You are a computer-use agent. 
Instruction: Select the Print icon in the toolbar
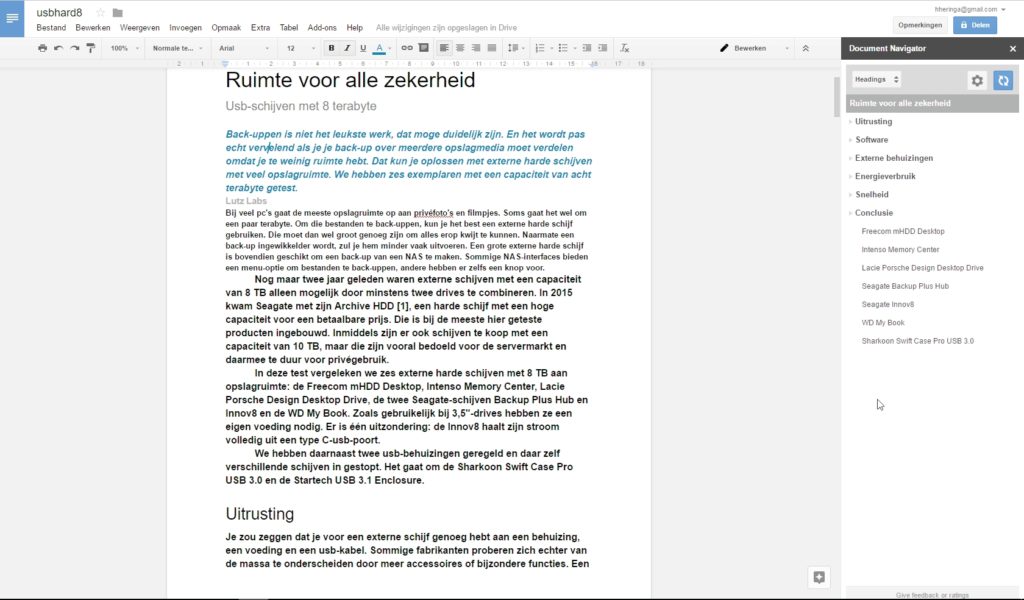41,47
